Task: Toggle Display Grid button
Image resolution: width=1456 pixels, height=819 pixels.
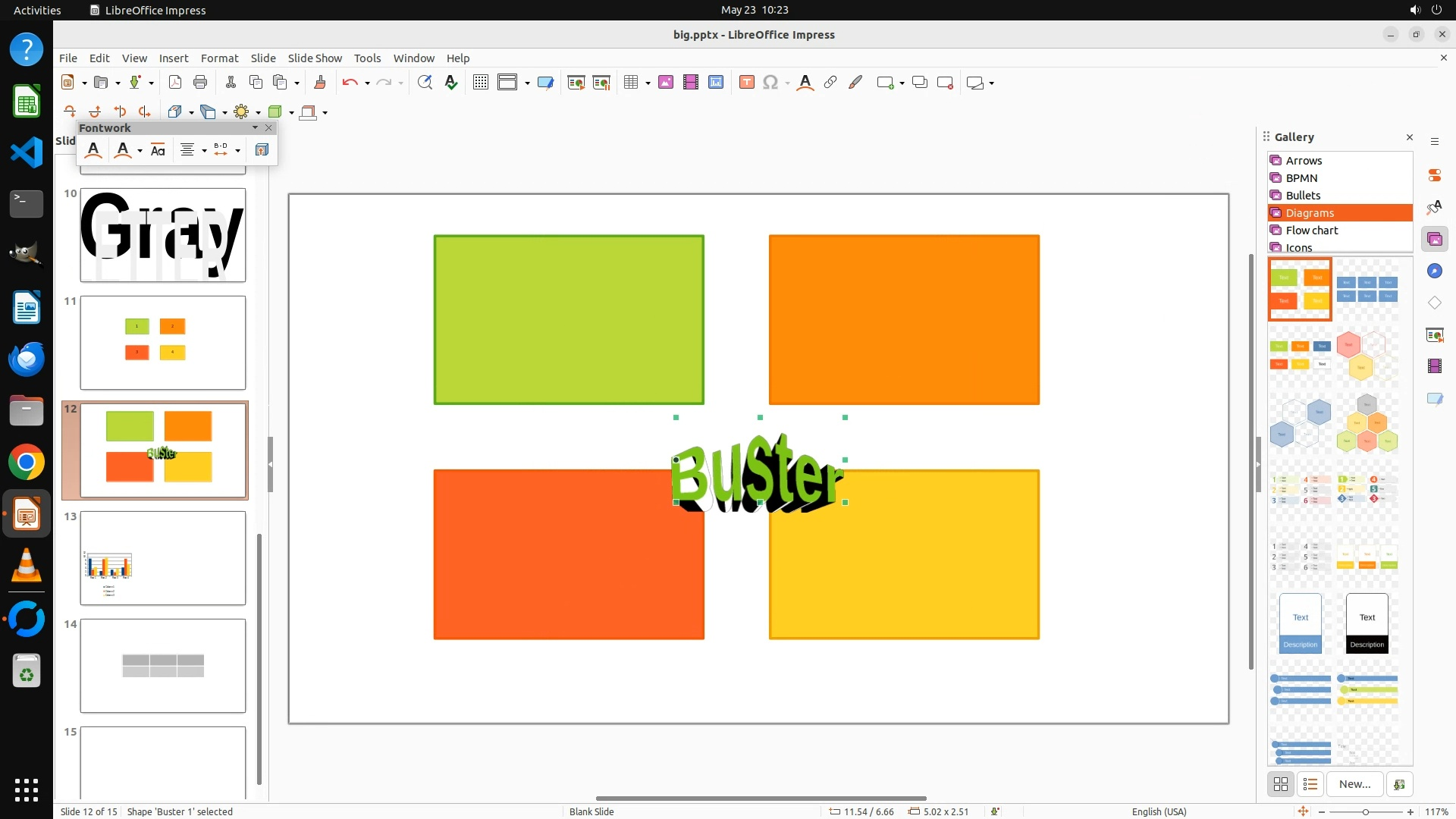Action: [480, 83]
